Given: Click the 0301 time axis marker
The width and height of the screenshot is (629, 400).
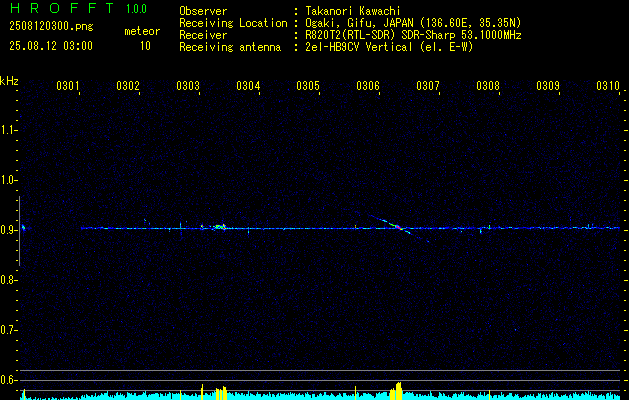Looking at the screenshot, I should click(x=67, y=85).
